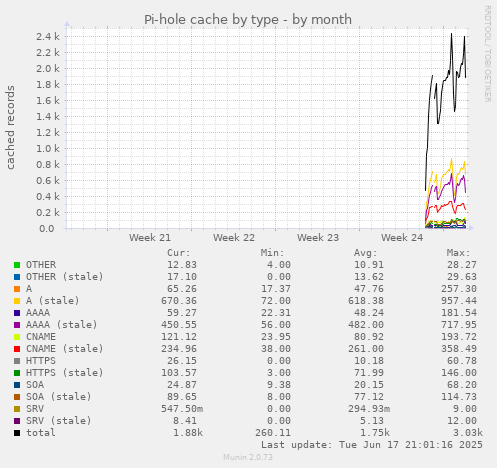Screen dimensions: 497x468
Task: Click the SRV average value 294.93m
Action: [369, 409]
